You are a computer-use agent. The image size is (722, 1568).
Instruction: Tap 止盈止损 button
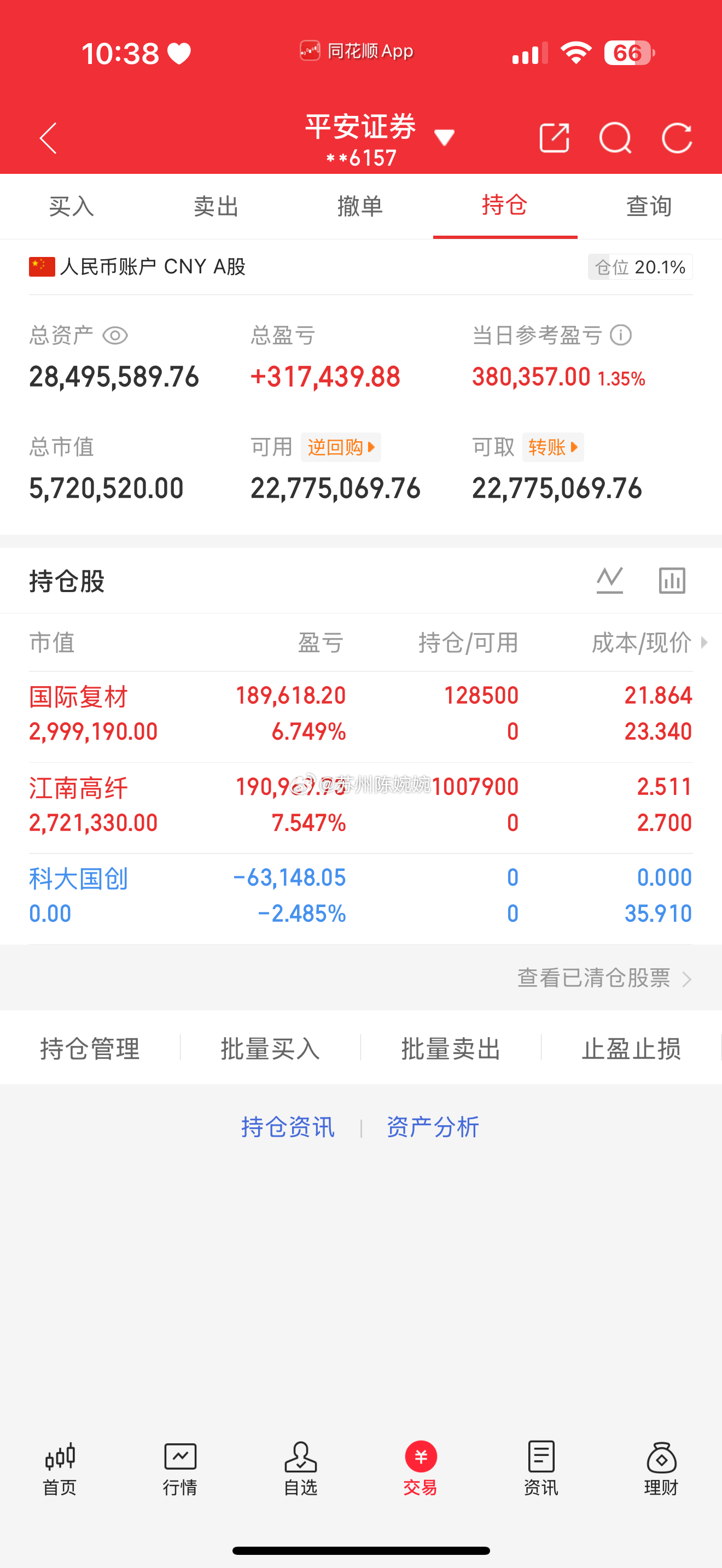pos(631,1048)
